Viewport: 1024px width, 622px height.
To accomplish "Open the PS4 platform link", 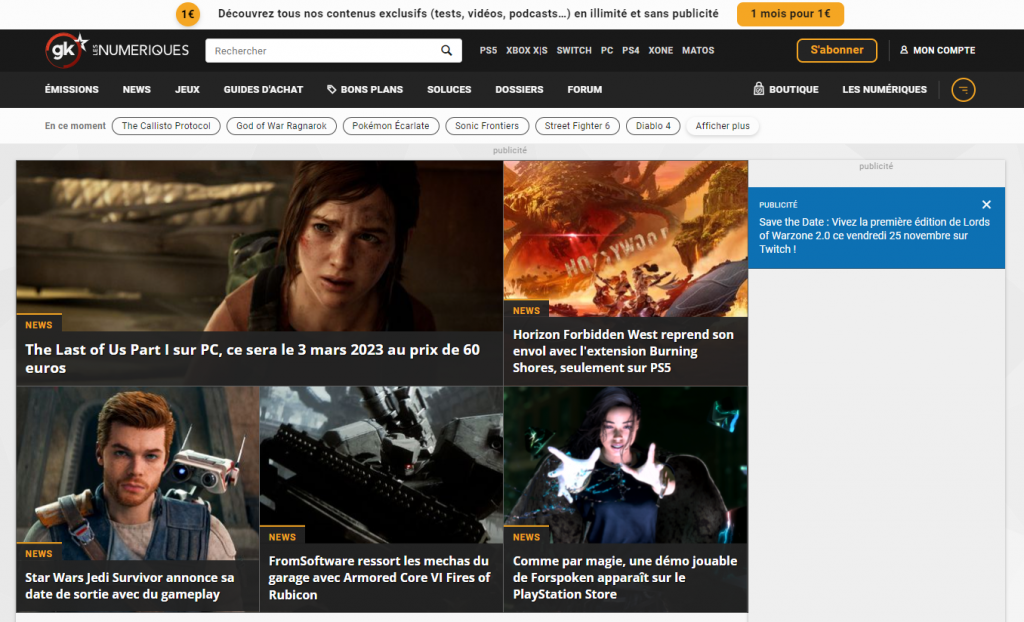I will [630, 50].
